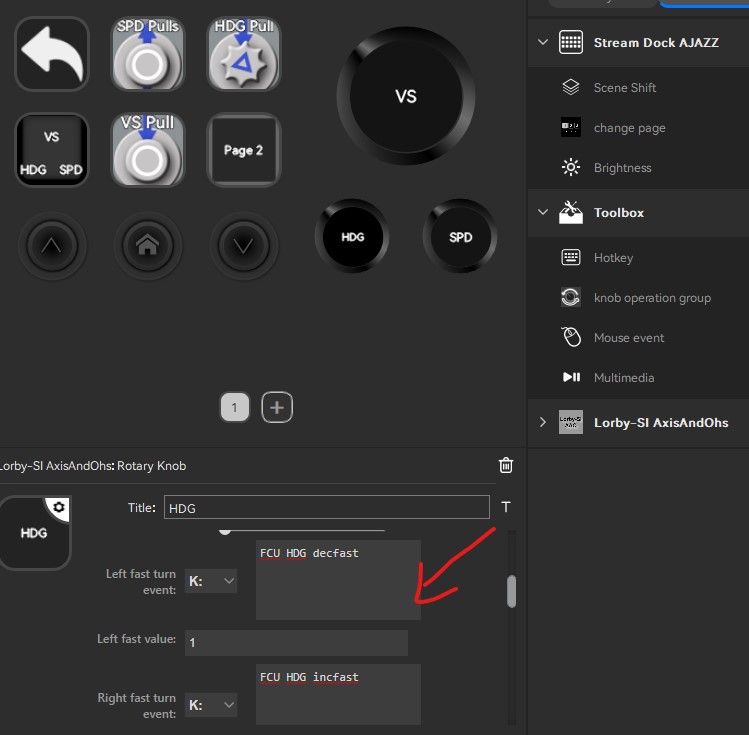Select the HDG Pull key
The image size is (749, 735).
click(244, 53)
